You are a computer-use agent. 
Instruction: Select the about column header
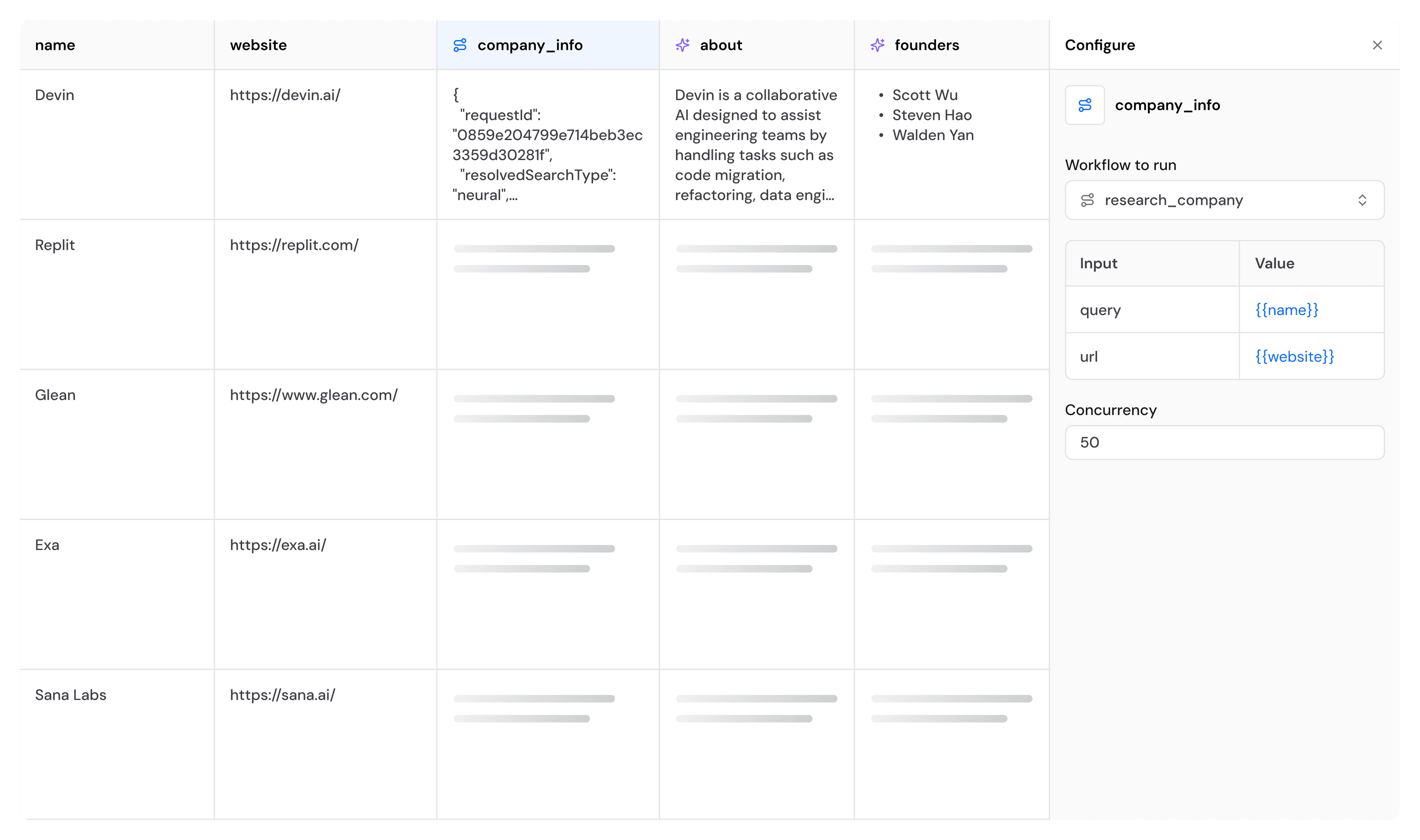(757, 45)
